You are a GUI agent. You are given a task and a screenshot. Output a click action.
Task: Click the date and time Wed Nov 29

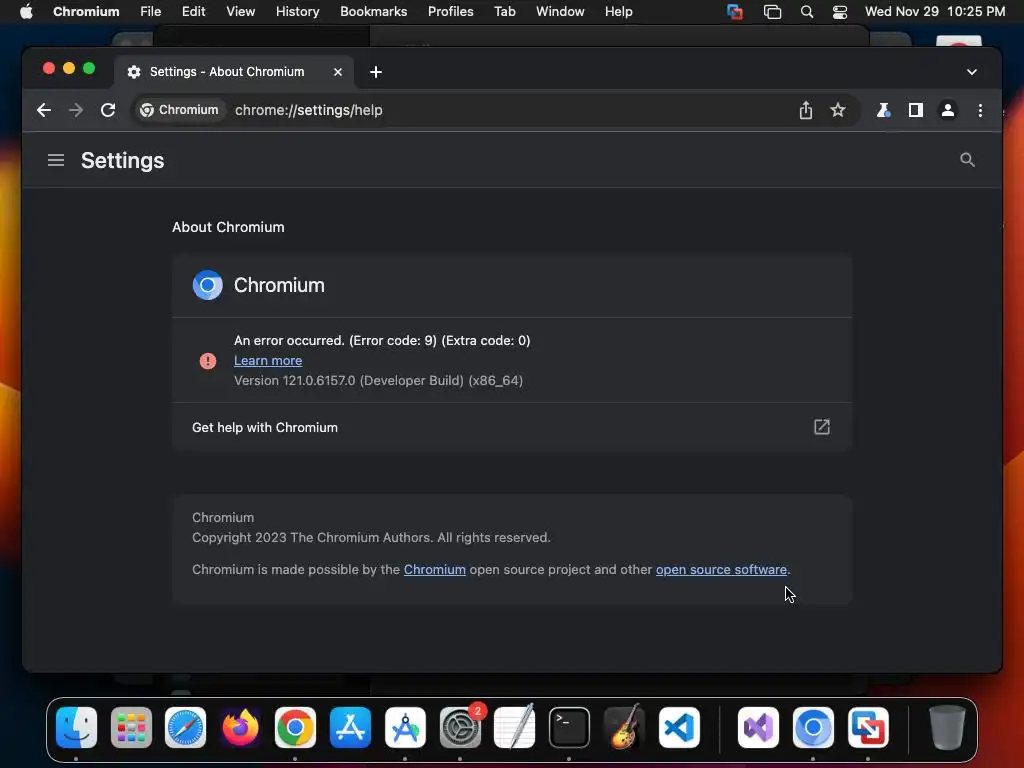(935, 12)
